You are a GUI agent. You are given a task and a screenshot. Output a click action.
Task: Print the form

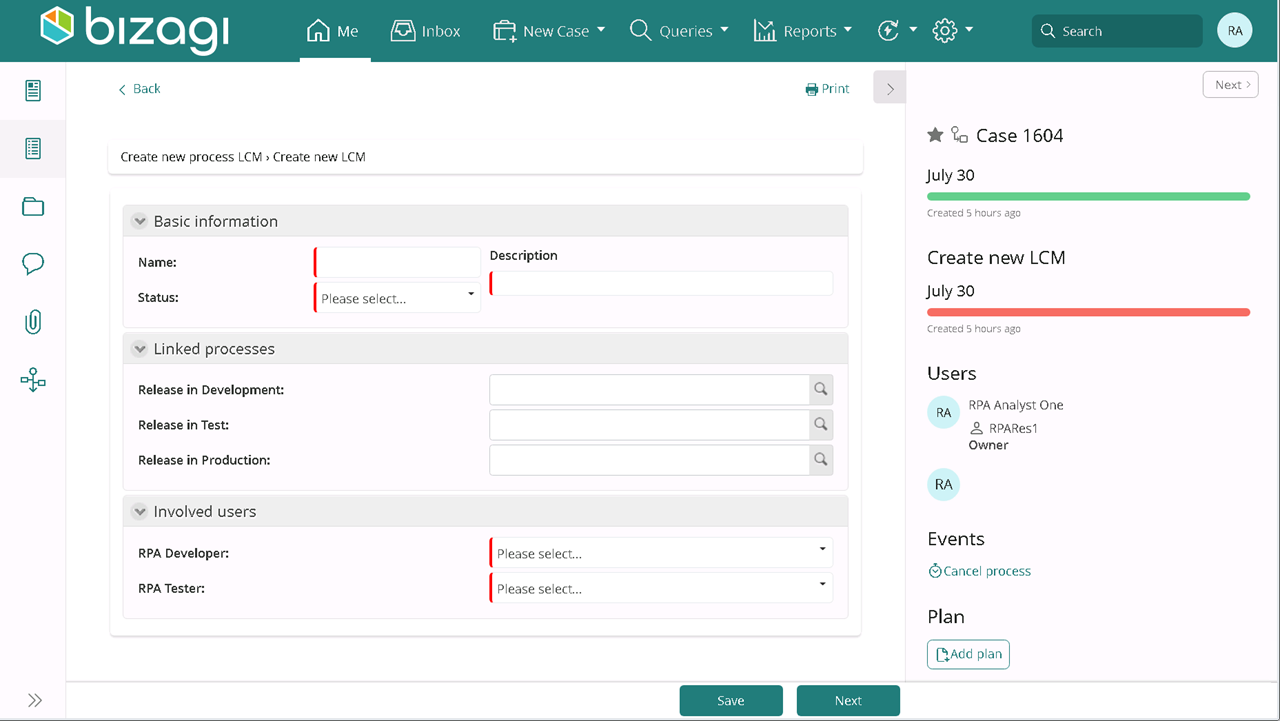click(827, 89)
